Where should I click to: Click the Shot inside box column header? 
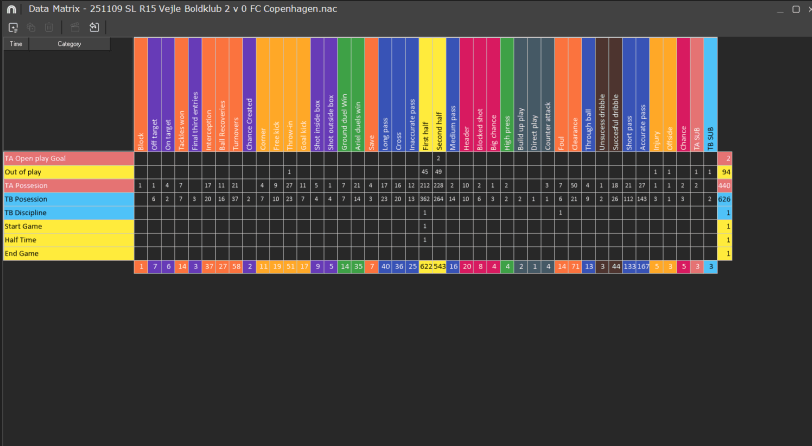click(317, 94)
